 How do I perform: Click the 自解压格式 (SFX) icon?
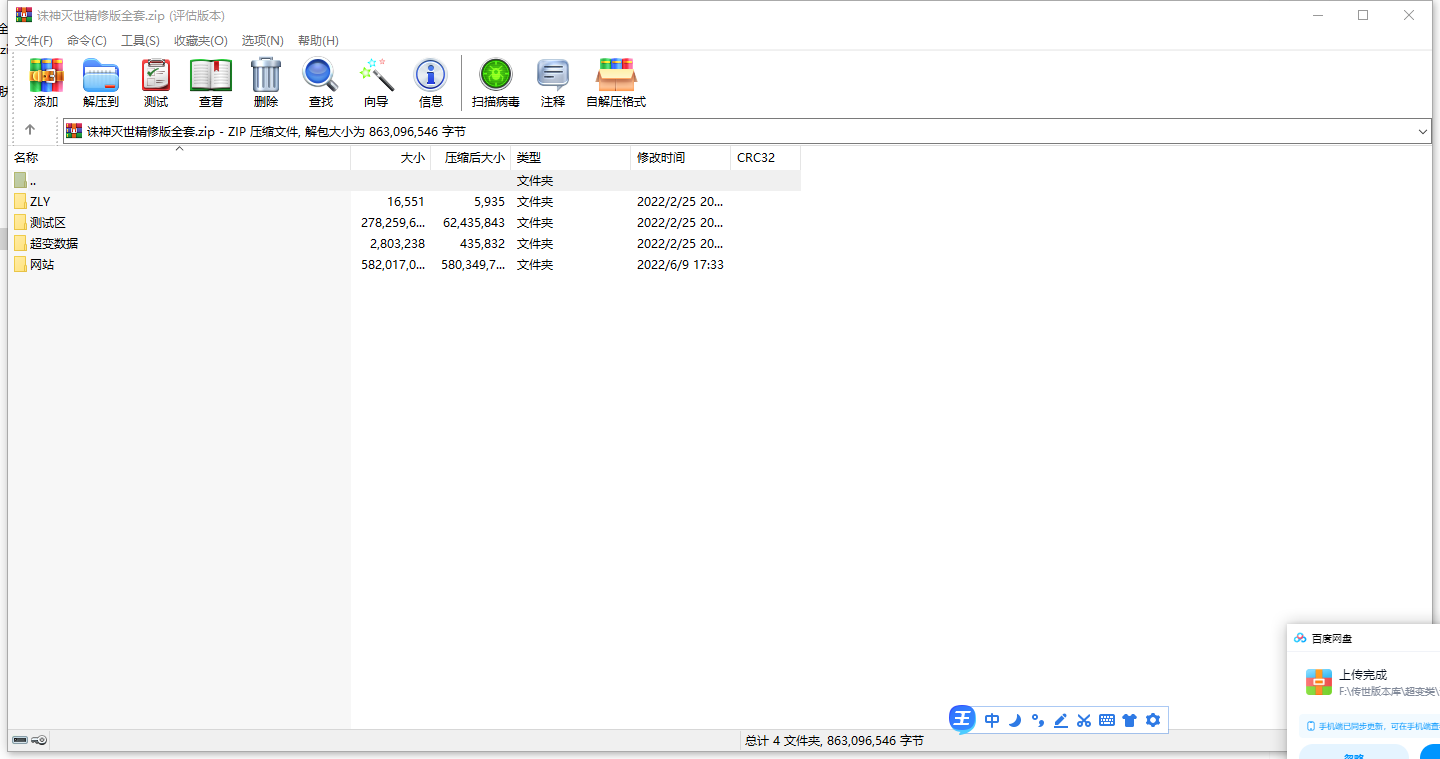click(x=616, y=82)
